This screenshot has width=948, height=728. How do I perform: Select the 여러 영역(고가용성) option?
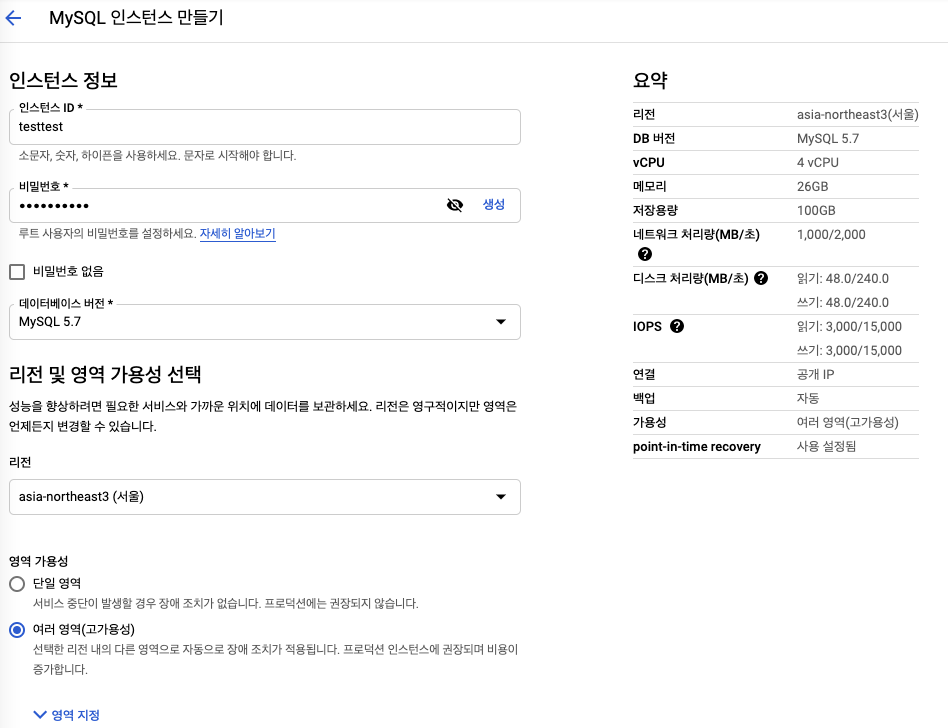click(x=16, y=628)
